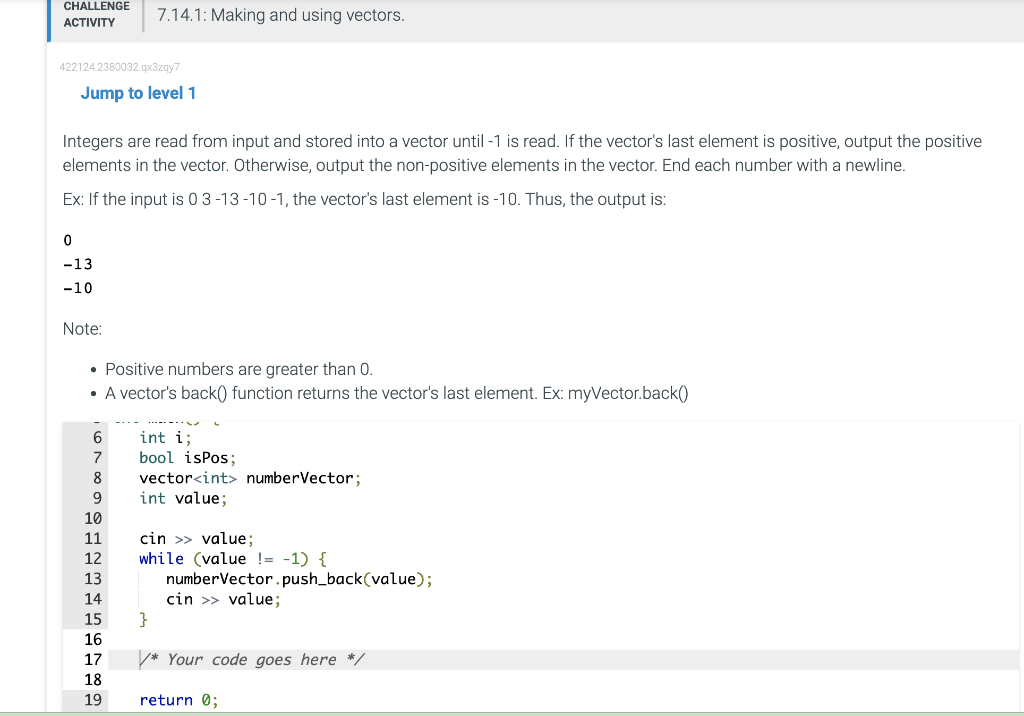This screenshot has width=1024, height=716.
Task: Place cursor on the Your code goes here comment
Action: pos(251,659)
